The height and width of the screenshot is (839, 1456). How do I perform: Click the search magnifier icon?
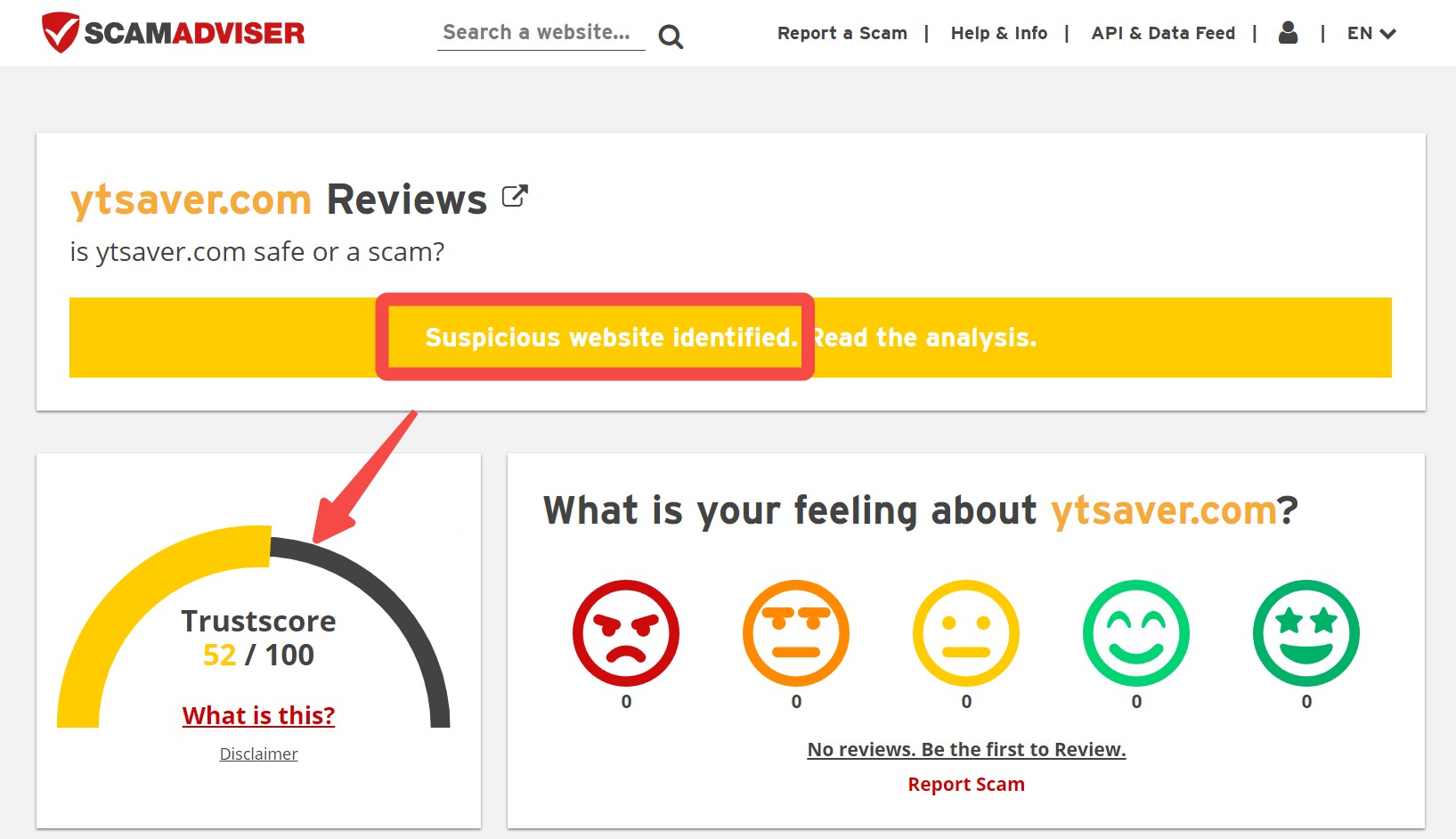tap(671, 37)
